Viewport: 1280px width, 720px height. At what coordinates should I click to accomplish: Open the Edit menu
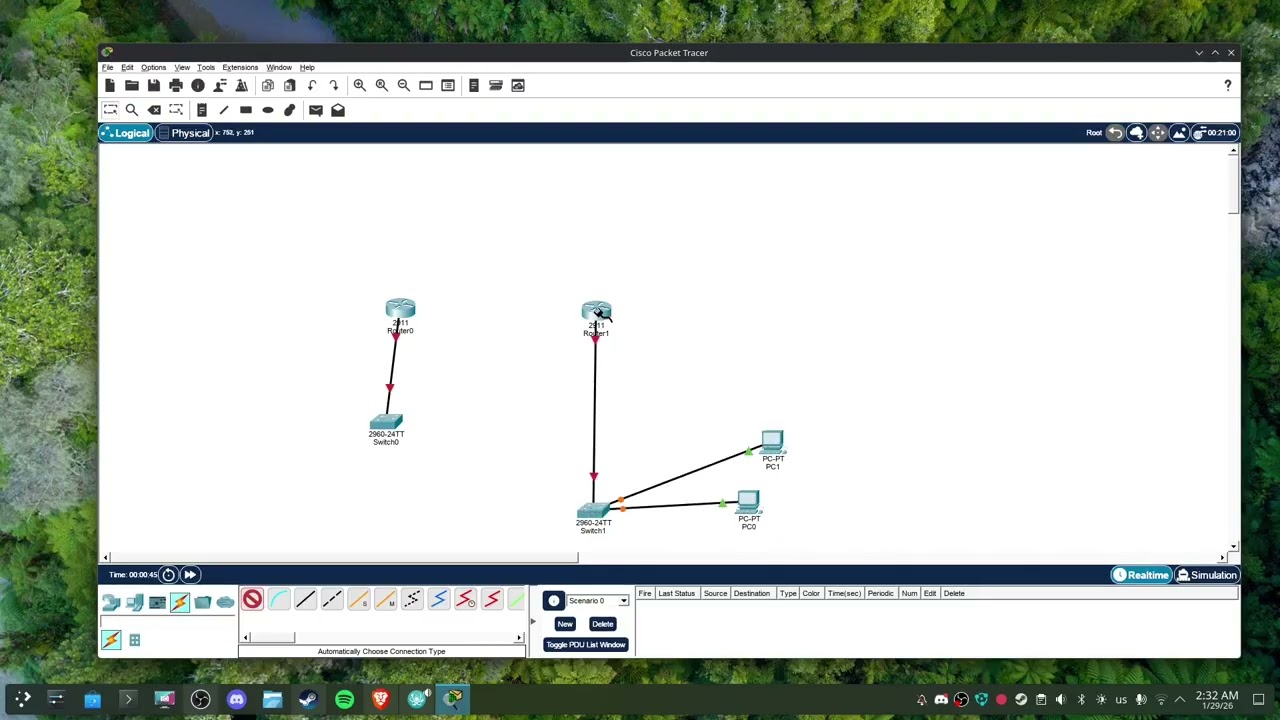tap(127, 68)
